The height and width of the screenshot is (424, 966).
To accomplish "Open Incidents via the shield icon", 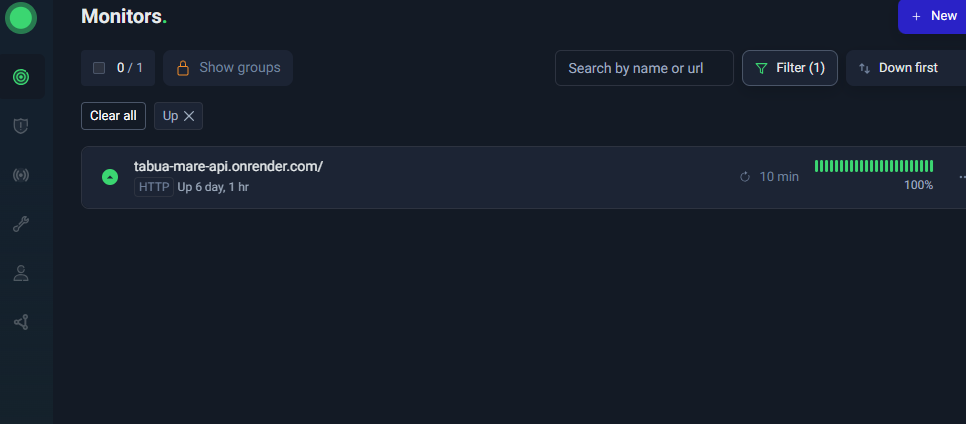I will tap(21, 126).
